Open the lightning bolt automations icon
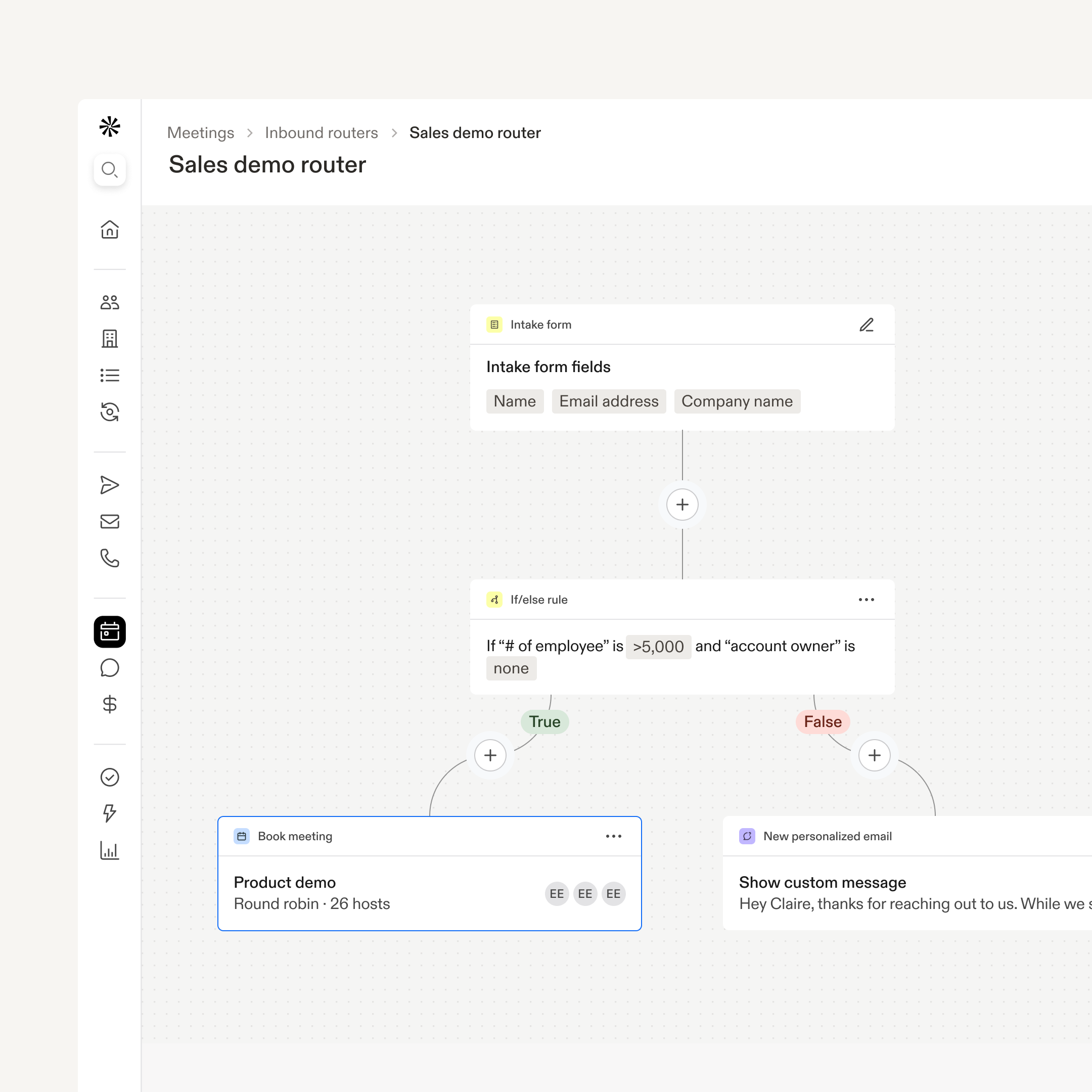1092x1092 pixels. tap(109, 814)
